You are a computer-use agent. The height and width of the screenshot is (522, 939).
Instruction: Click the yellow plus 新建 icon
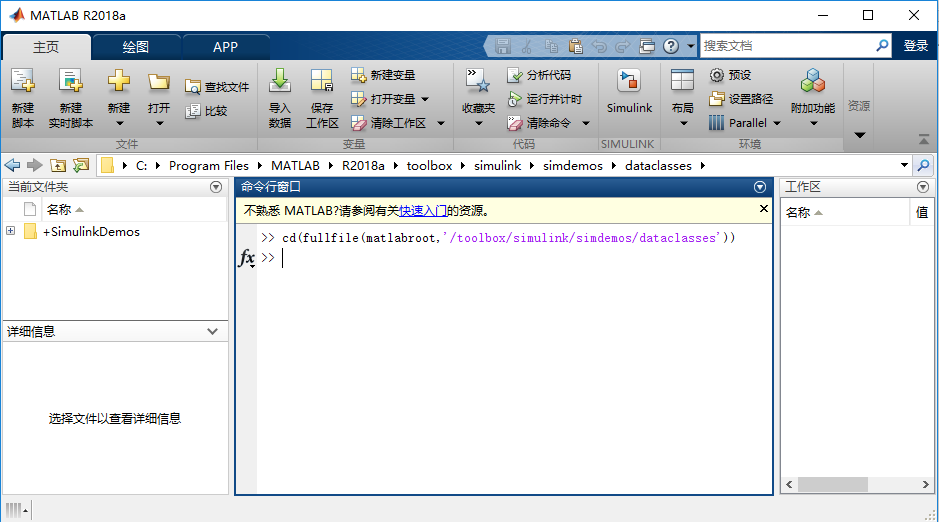tap(119, 80)
